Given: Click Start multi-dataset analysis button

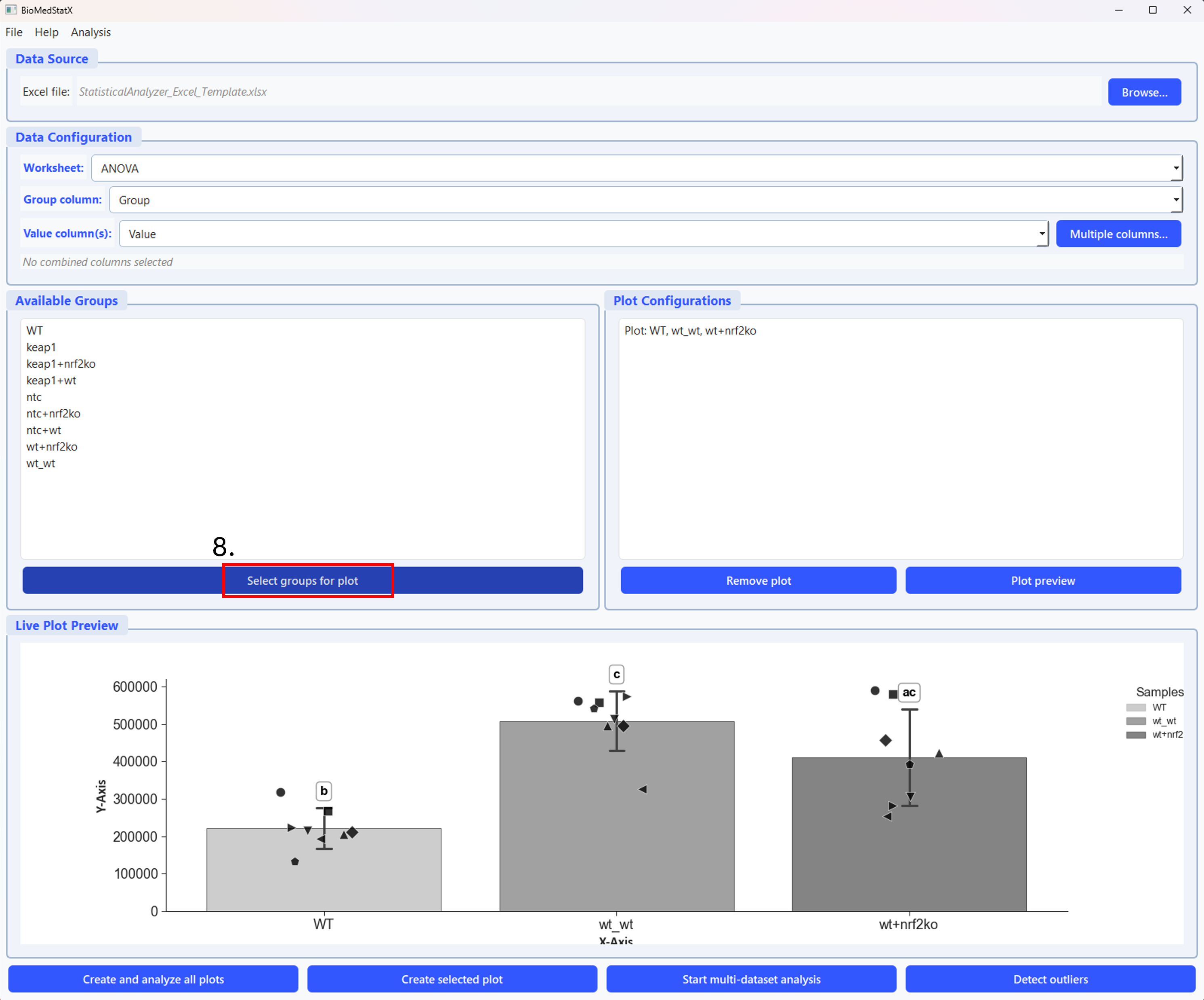Looking at the screenshot, I should pos(751,979).
